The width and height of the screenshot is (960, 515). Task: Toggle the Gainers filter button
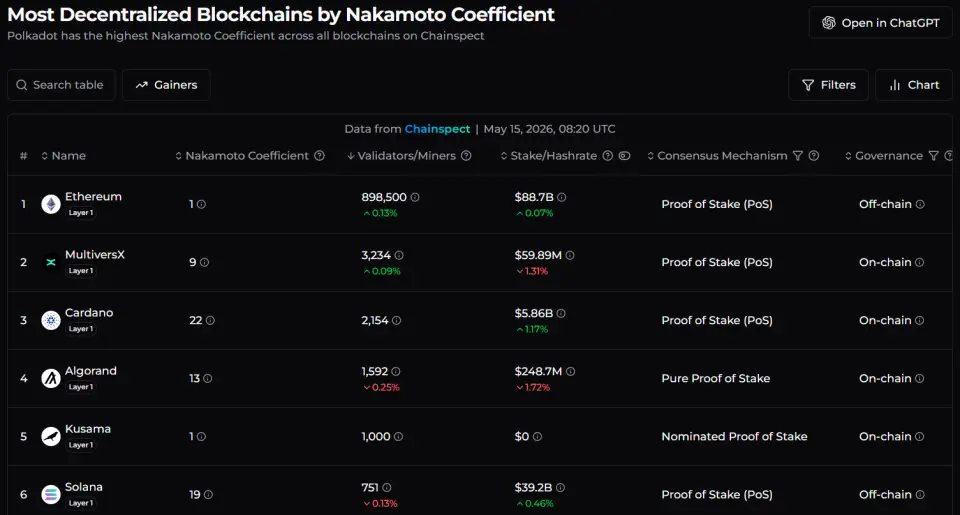pyautogui.click(x=167, y=85)
